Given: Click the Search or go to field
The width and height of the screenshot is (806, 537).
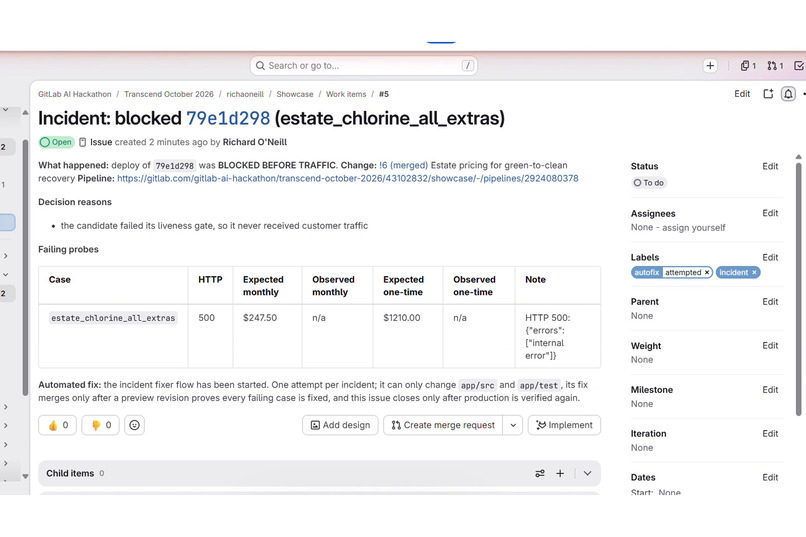Looking at the screenshot, I should [x=363, y=66].
